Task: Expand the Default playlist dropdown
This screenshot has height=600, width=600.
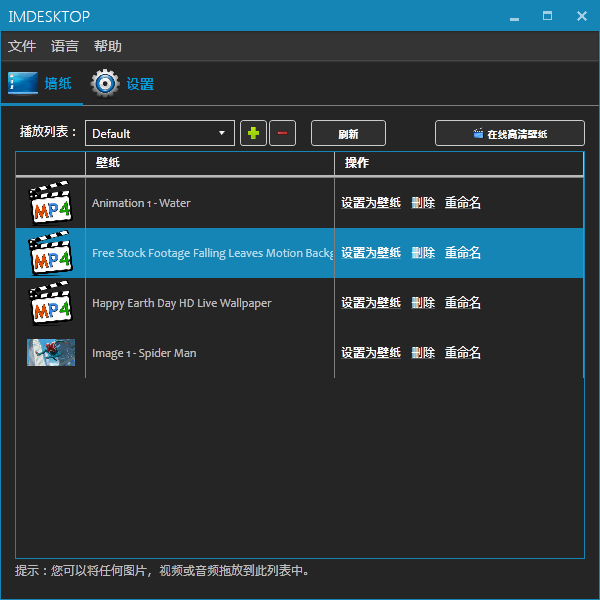Action: click(x=222, y=133)
